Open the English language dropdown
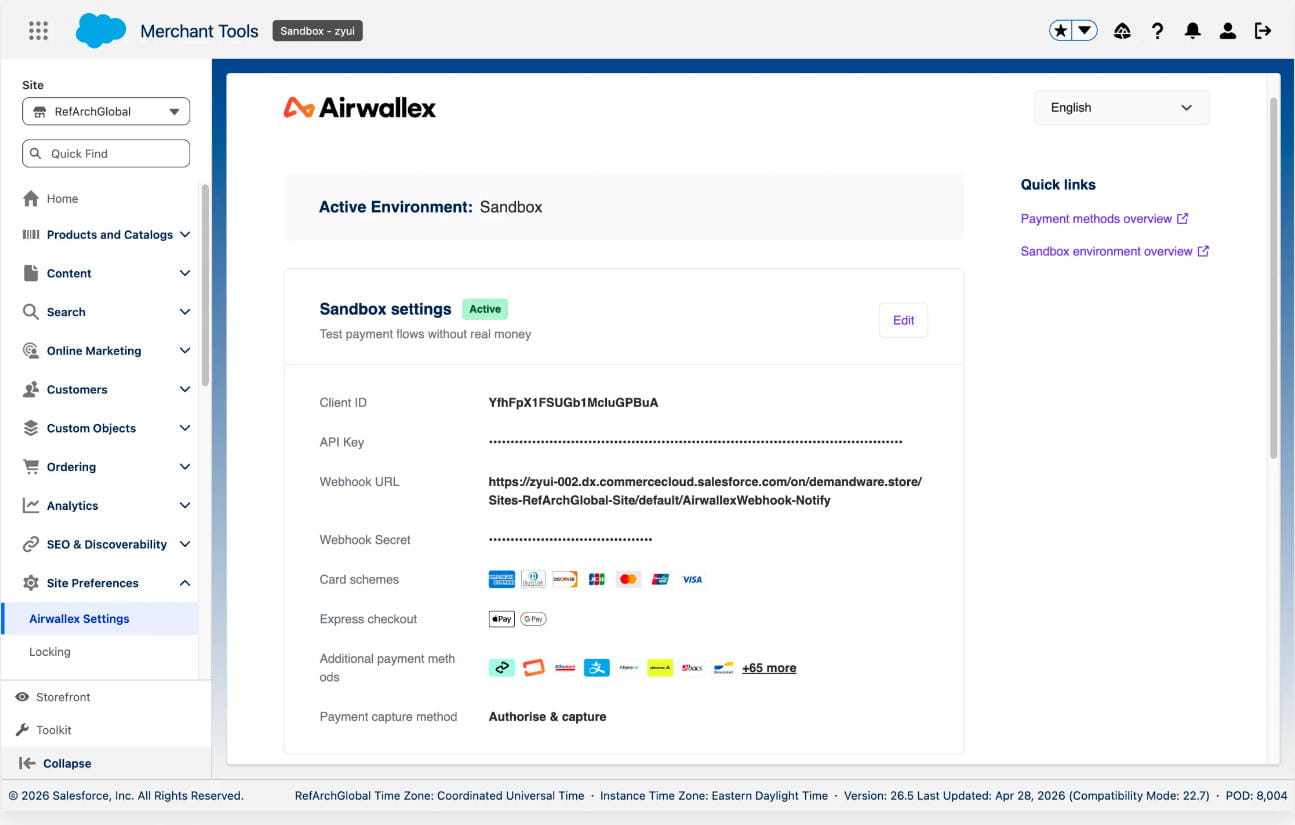This screenshot has height=825, width=1295. [1121, 107]
